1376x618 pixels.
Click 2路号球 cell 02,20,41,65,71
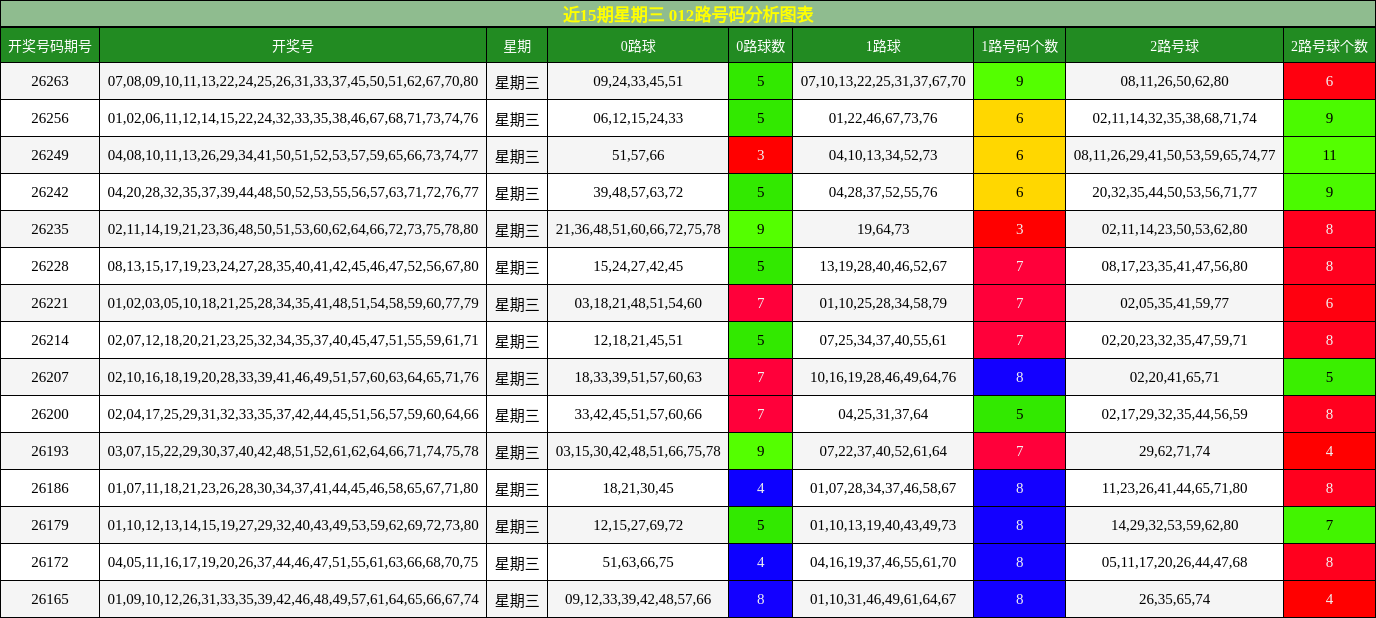click(x=1174, y=377)
